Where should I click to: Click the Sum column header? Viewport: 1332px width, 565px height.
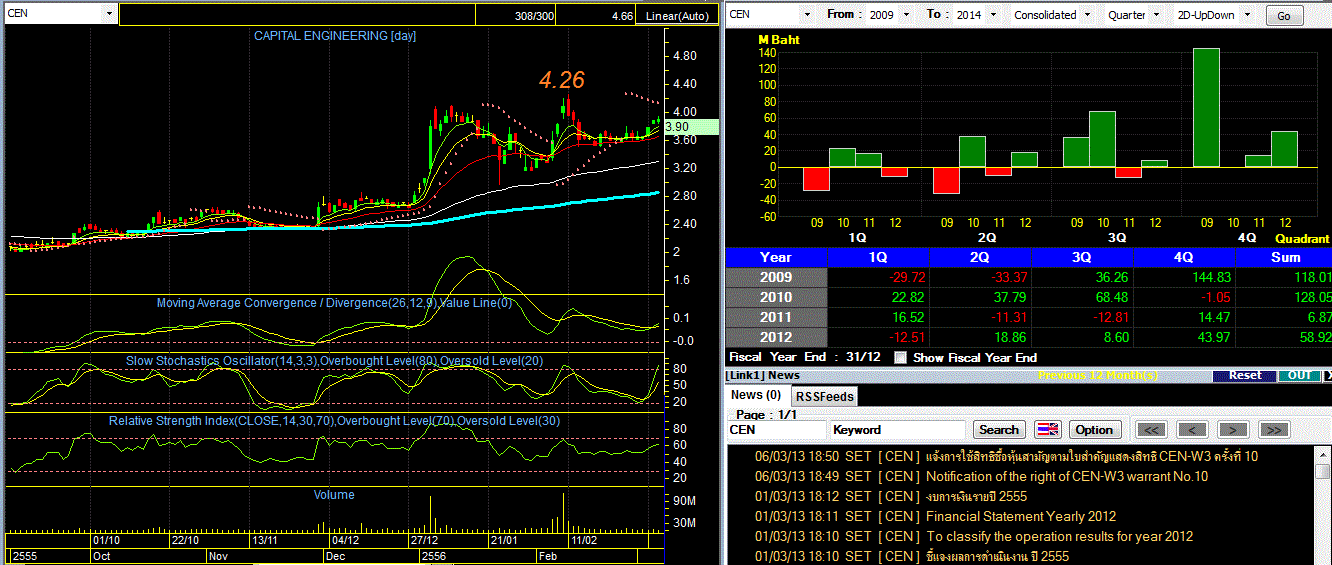point(1285,257)
